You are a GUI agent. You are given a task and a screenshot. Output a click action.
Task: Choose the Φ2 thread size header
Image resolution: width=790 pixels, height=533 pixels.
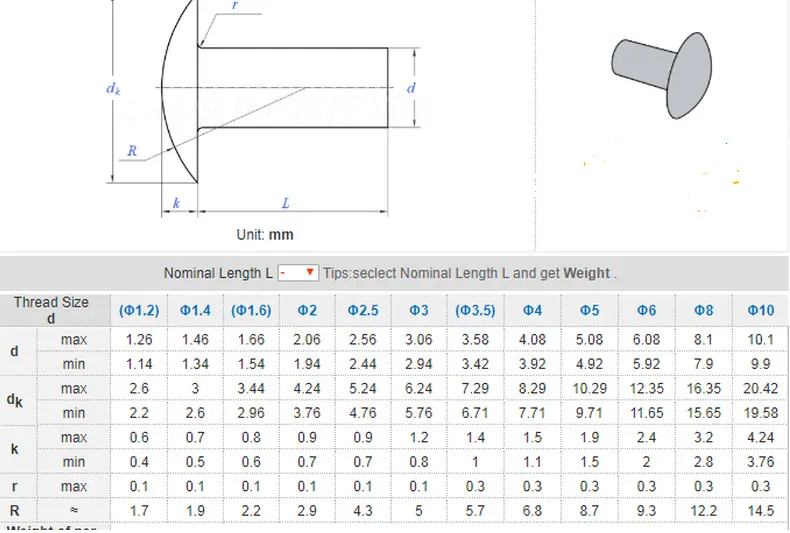click(307, 310)
